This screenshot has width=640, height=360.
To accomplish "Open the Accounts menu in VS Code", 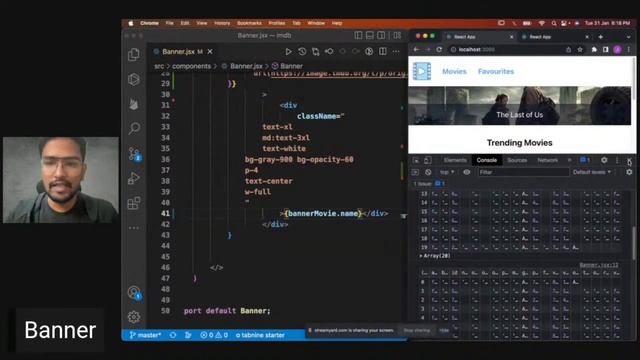I will [134, 293].
